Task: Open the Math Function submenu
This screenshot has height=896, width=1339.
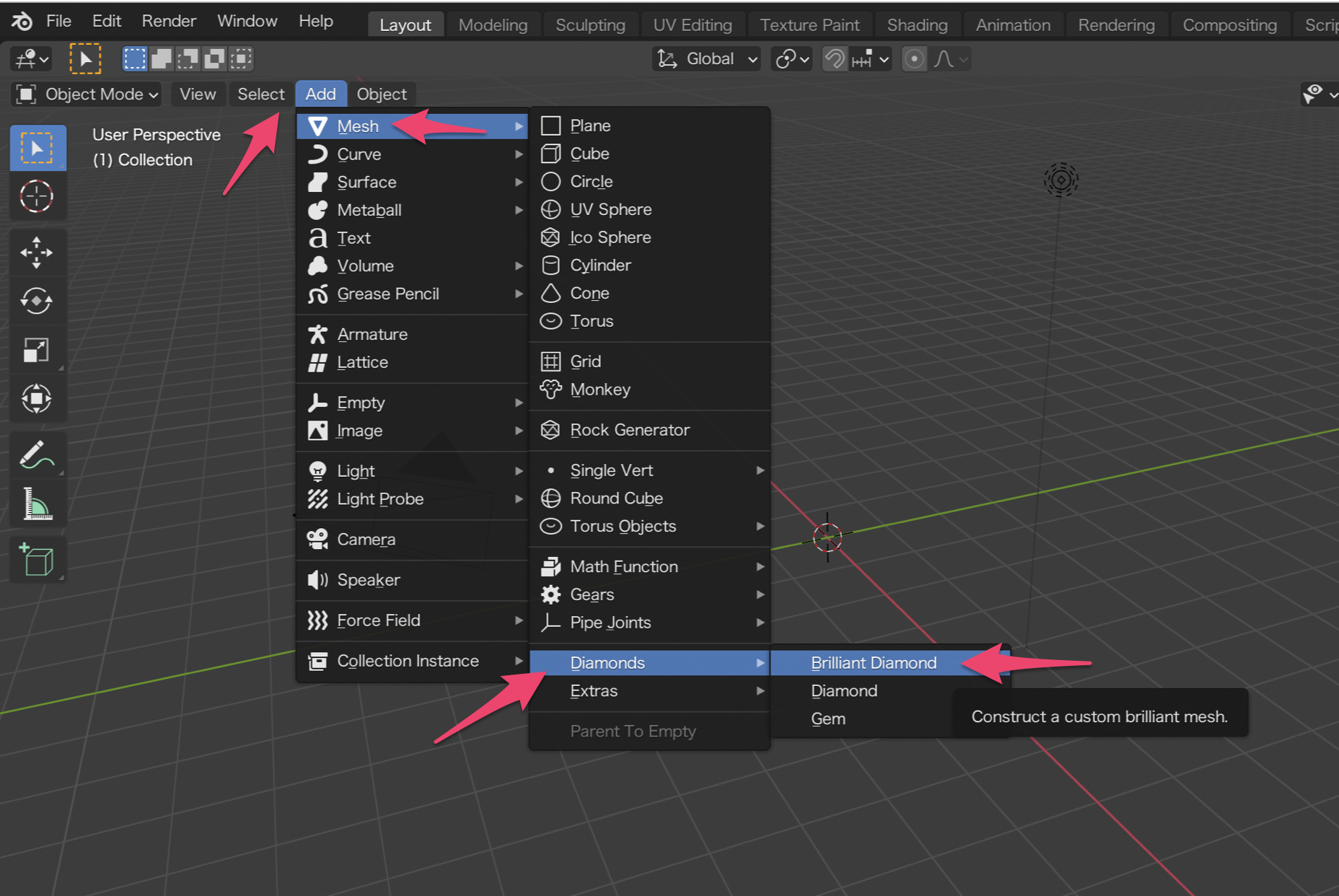Action: [x=649, y=567]
